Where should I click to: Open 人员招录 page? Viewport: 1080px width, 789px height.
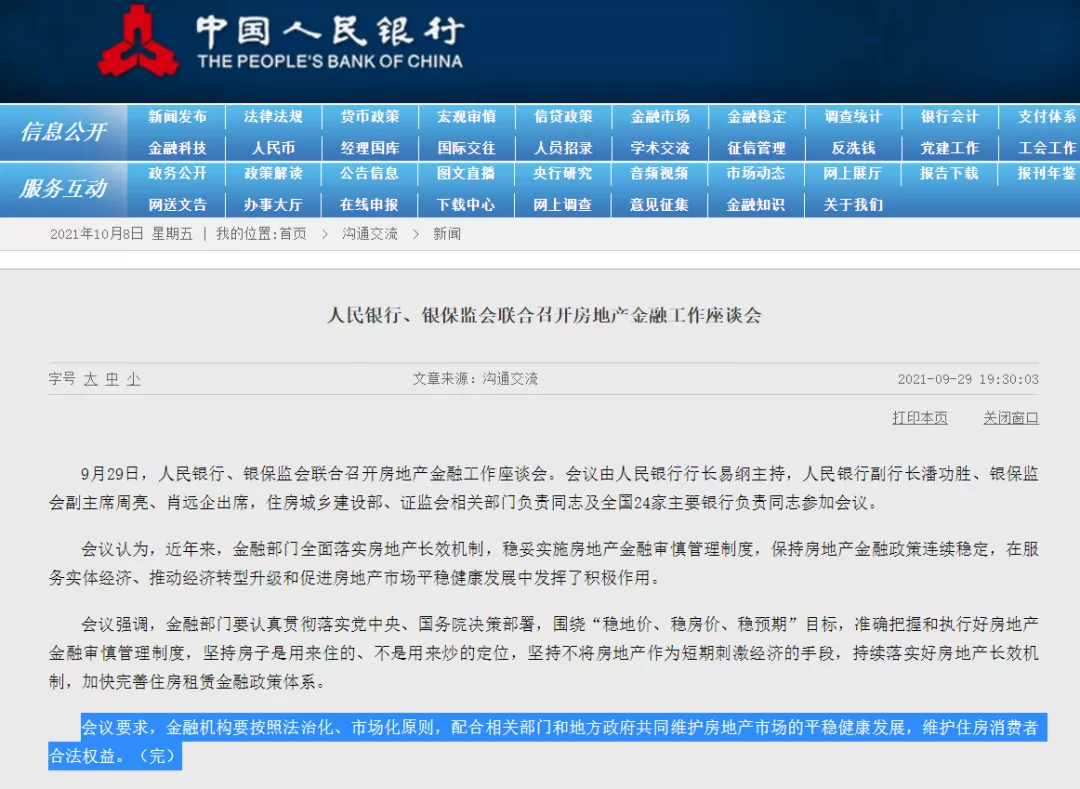point(563,148)
